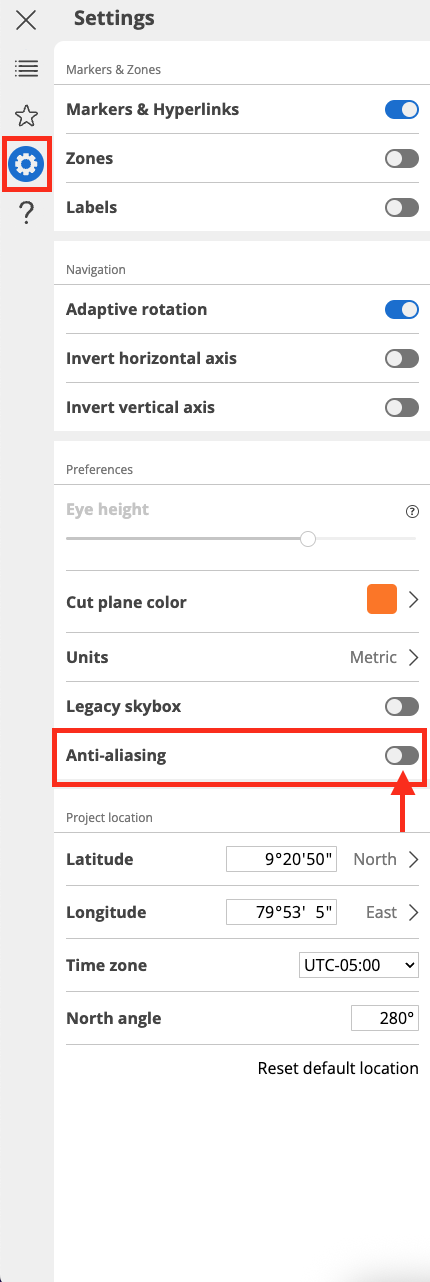Open the Time zone UTC-05:00 dropdown
Viewport: 430px width, 1282px height.
tap(359, 965)
